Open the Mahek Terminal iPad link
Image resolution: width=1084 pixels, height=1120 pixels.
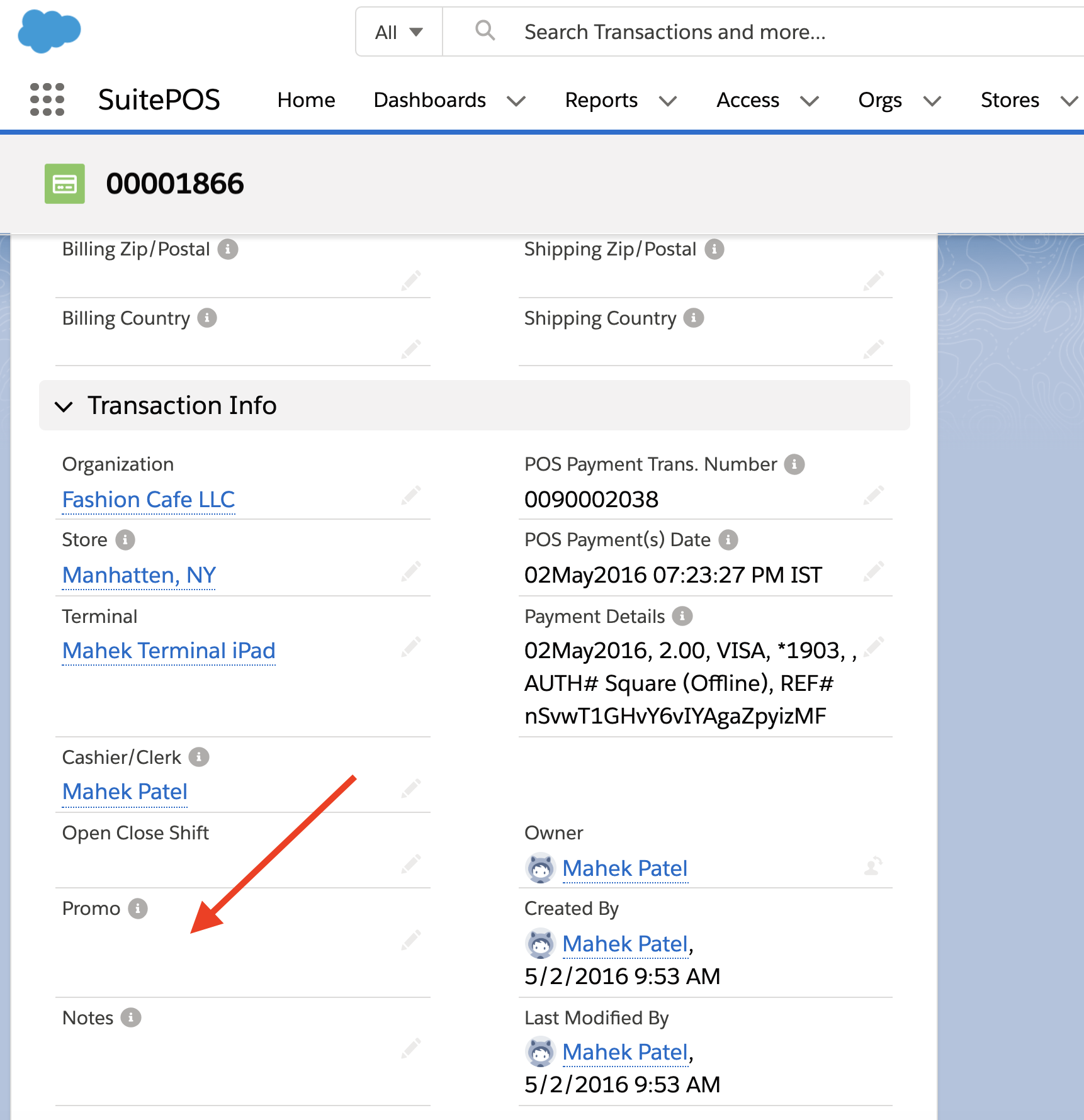click(x=169, y=651)
